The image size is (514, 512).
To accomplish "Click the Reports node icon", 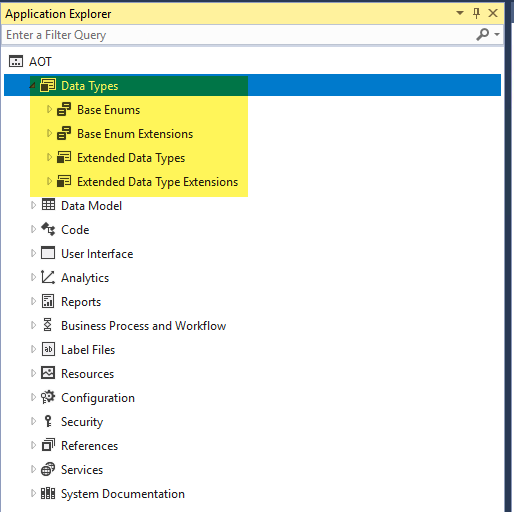I will click(48, 301).
